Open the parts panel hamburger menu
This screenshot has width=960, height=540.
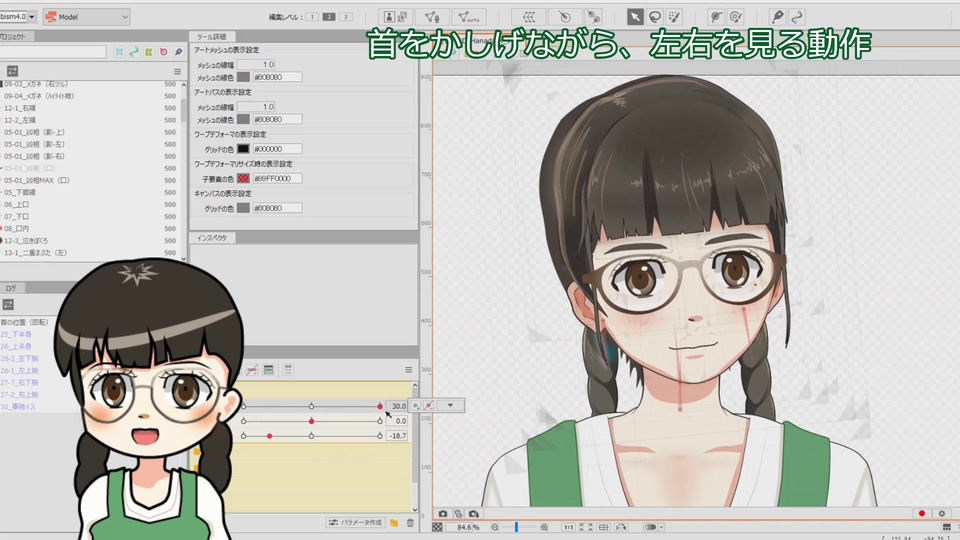177,71
